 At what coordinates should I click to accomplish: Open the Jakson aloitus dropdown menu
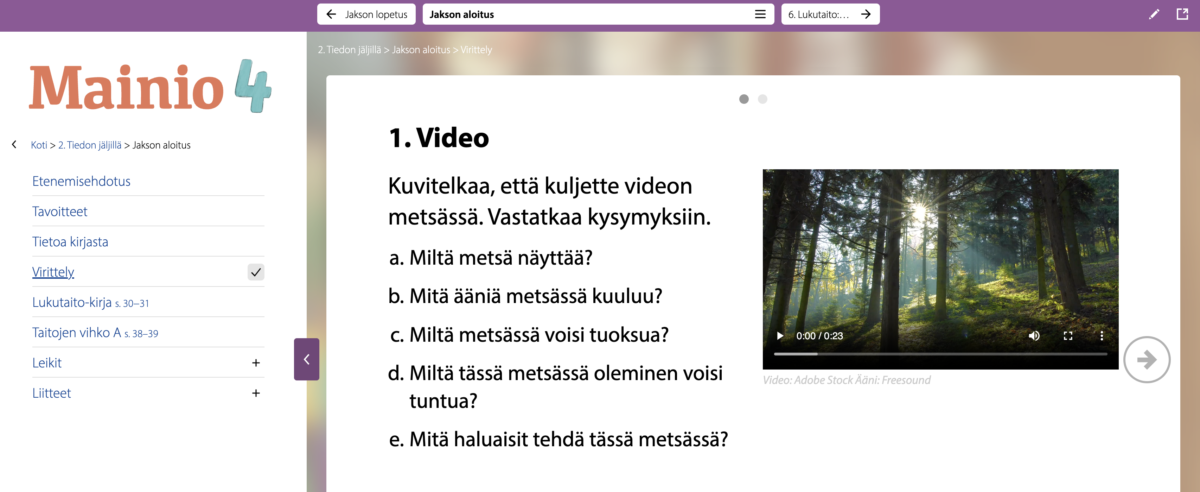tap(760, 14)
